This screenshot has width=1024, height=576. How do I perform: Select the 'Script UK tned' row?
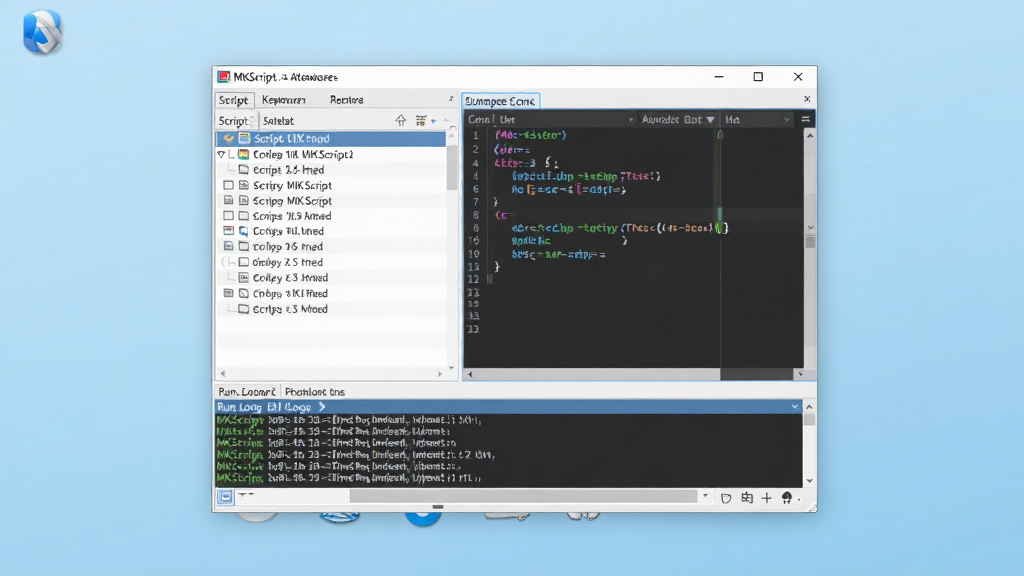331,138
